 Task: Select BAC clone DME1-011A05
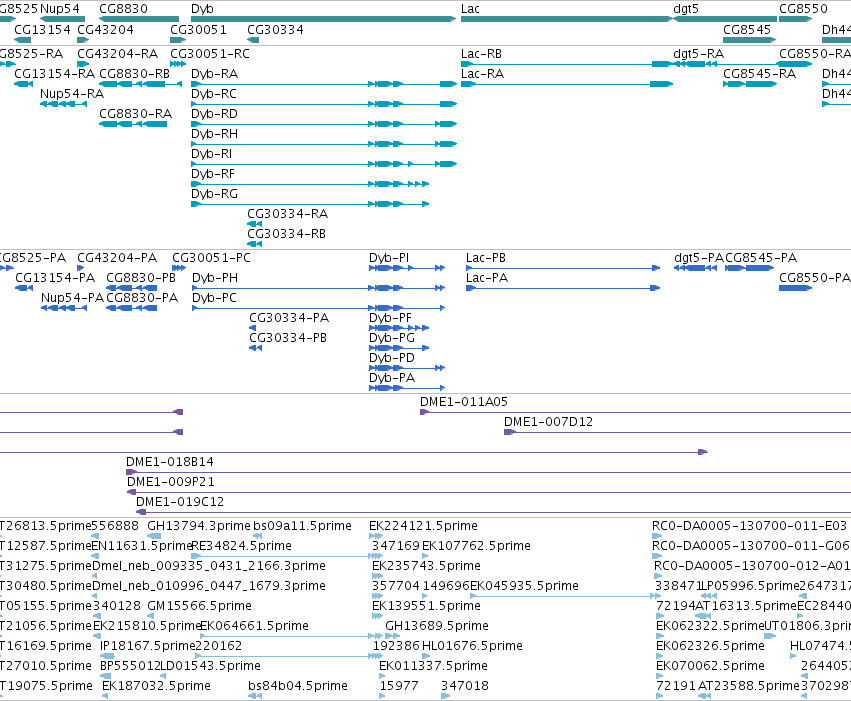tap(464, 402)
